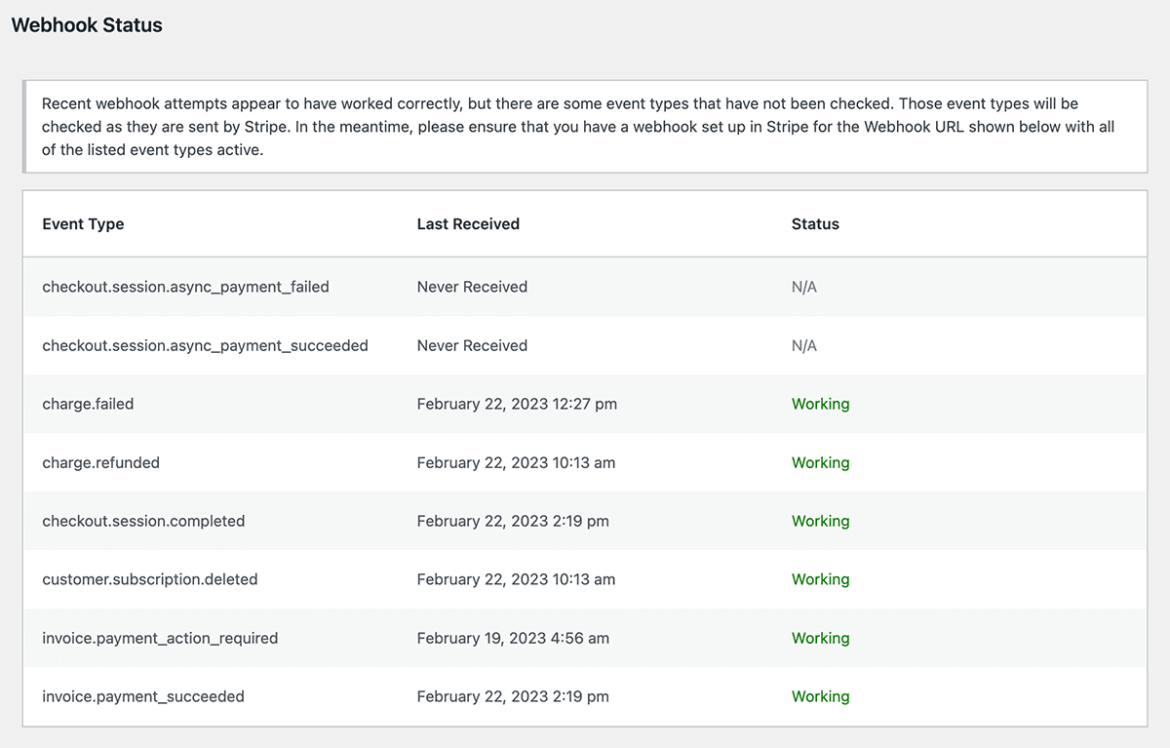Click Working next to customer.subscription.deleted

820,579
